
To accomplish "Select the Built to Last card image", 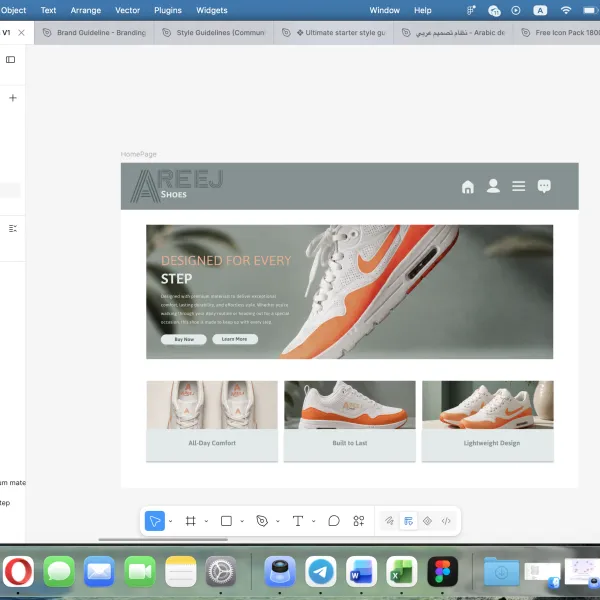I will coord(350,404).
